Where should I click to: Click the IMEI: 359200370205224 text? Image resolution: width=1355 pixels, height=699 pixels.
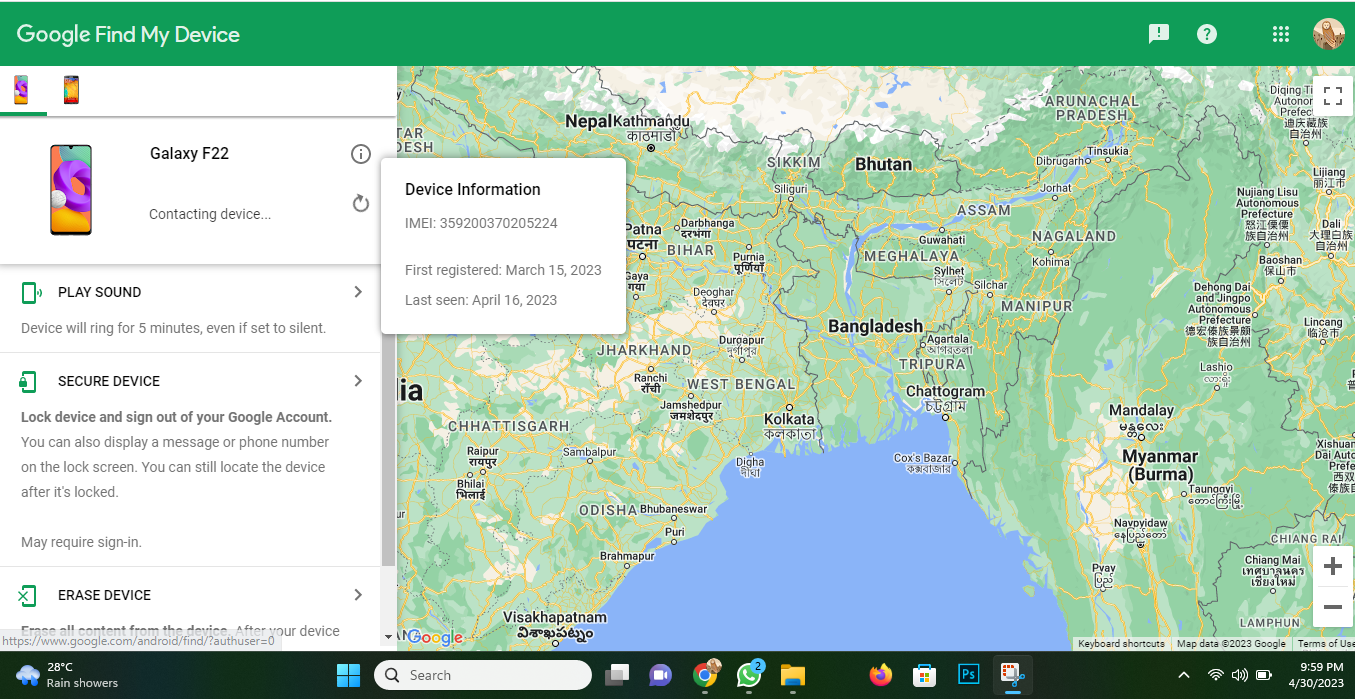[x=481, y=223]
